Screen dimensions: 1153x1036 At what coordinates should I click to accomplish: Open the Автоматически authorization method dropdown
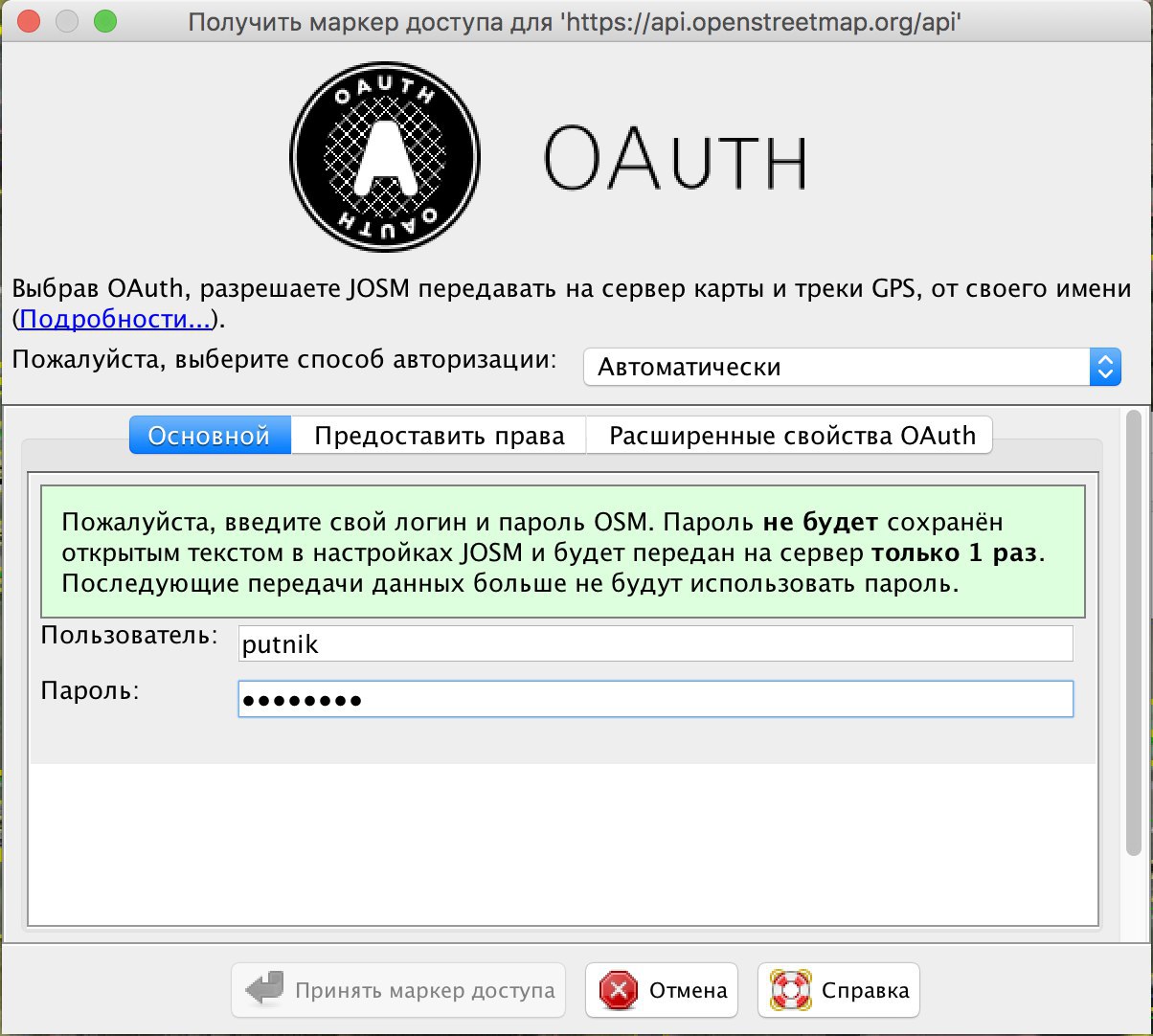pyautogui.click(x=838, y=367)
